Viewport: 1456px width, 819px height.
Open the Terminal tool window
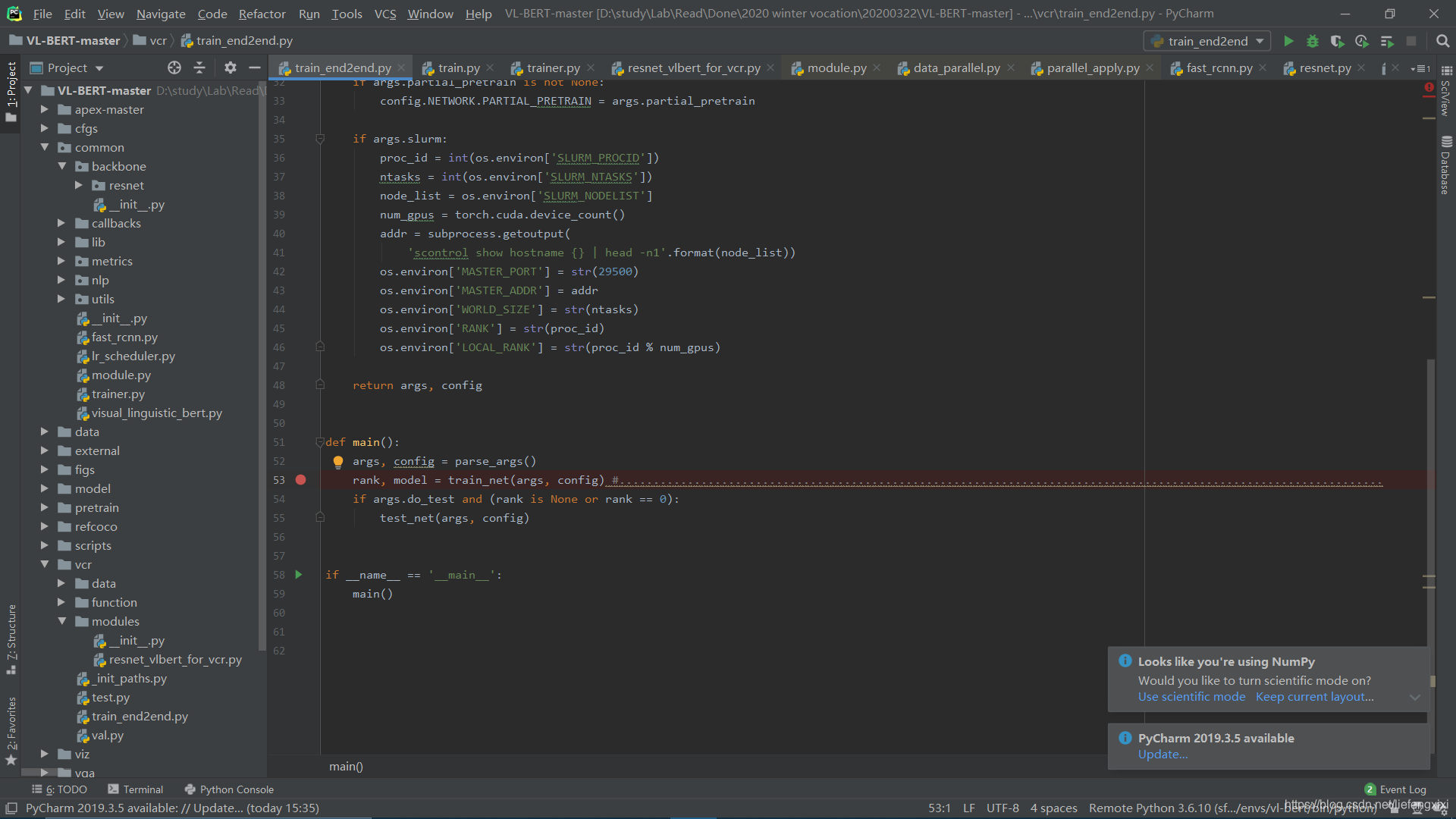(x=136, y=789)
